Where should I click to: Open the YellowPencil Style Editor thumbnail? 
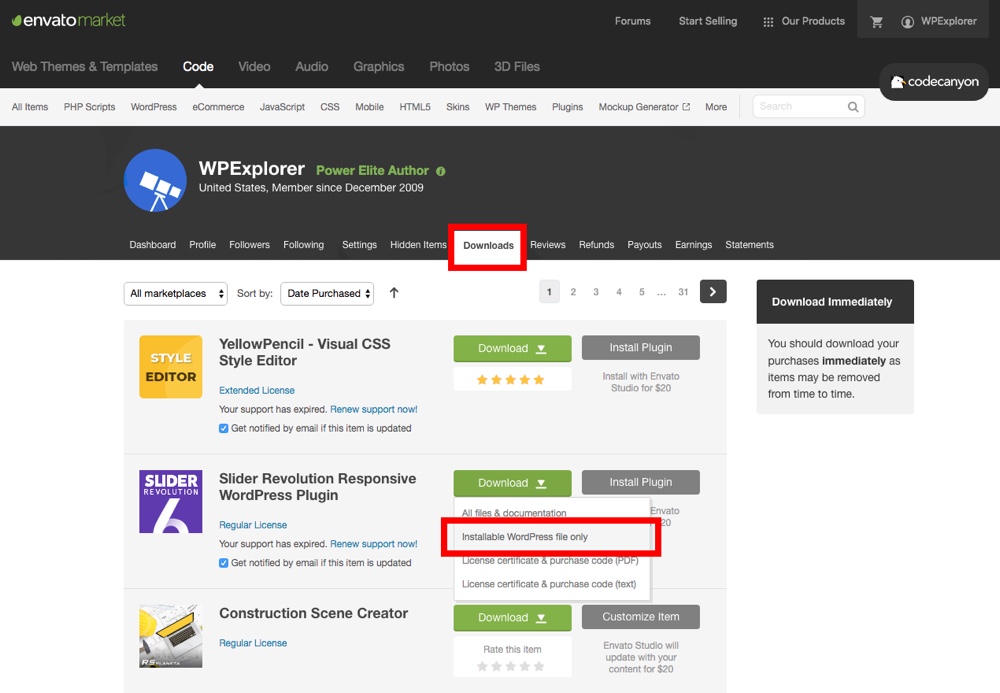point(171,367)
